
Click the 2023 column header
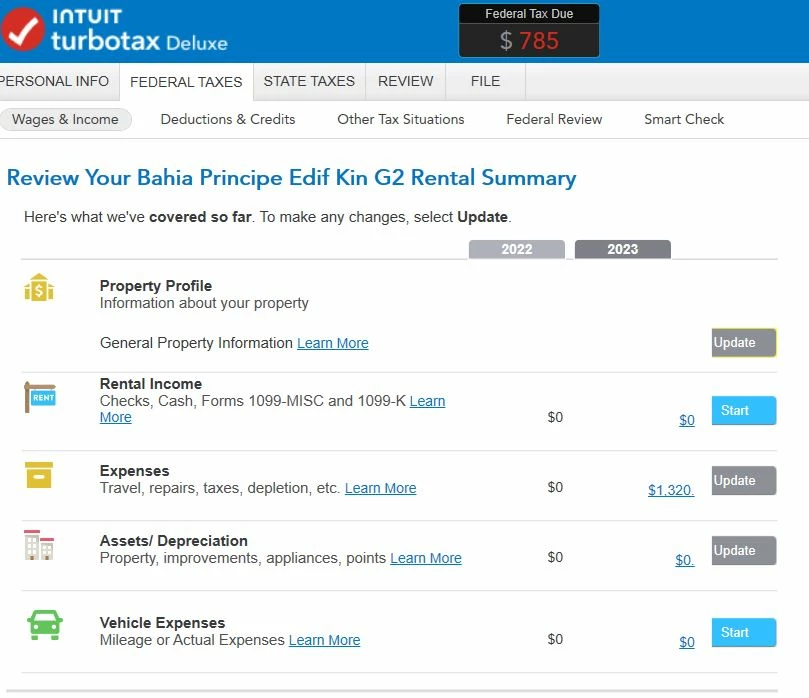tap(623, 249)
